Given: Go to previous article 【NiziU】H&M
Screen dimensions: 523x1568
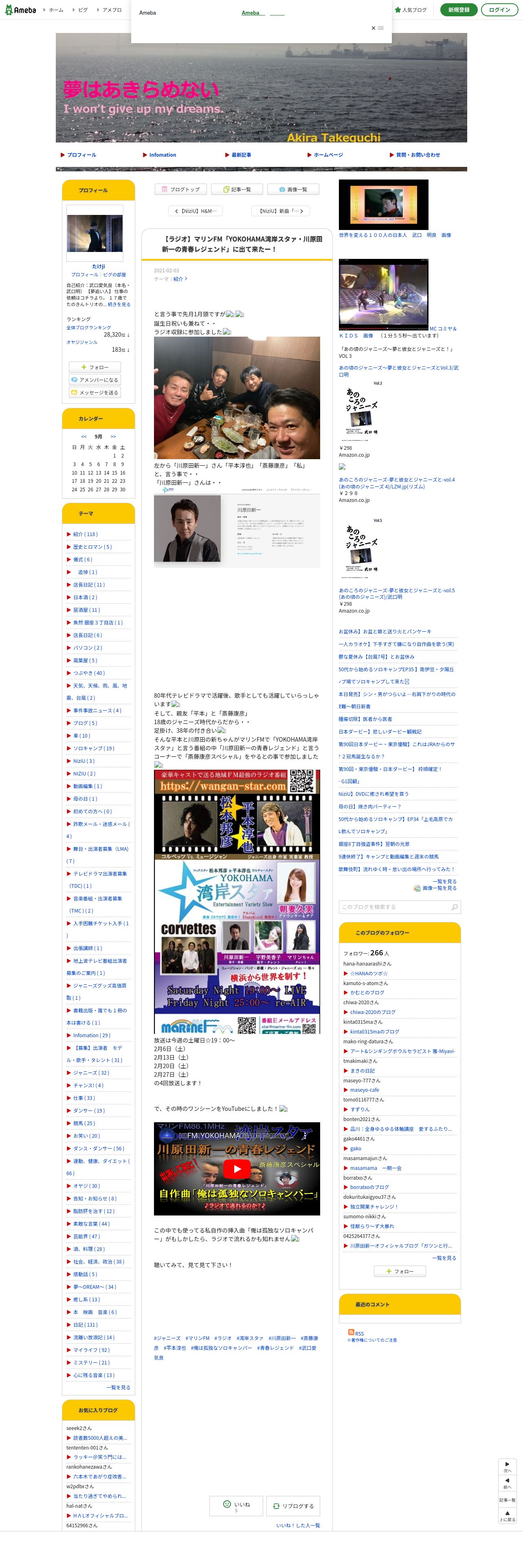Looking at the screenshot, I should (196, 211).
